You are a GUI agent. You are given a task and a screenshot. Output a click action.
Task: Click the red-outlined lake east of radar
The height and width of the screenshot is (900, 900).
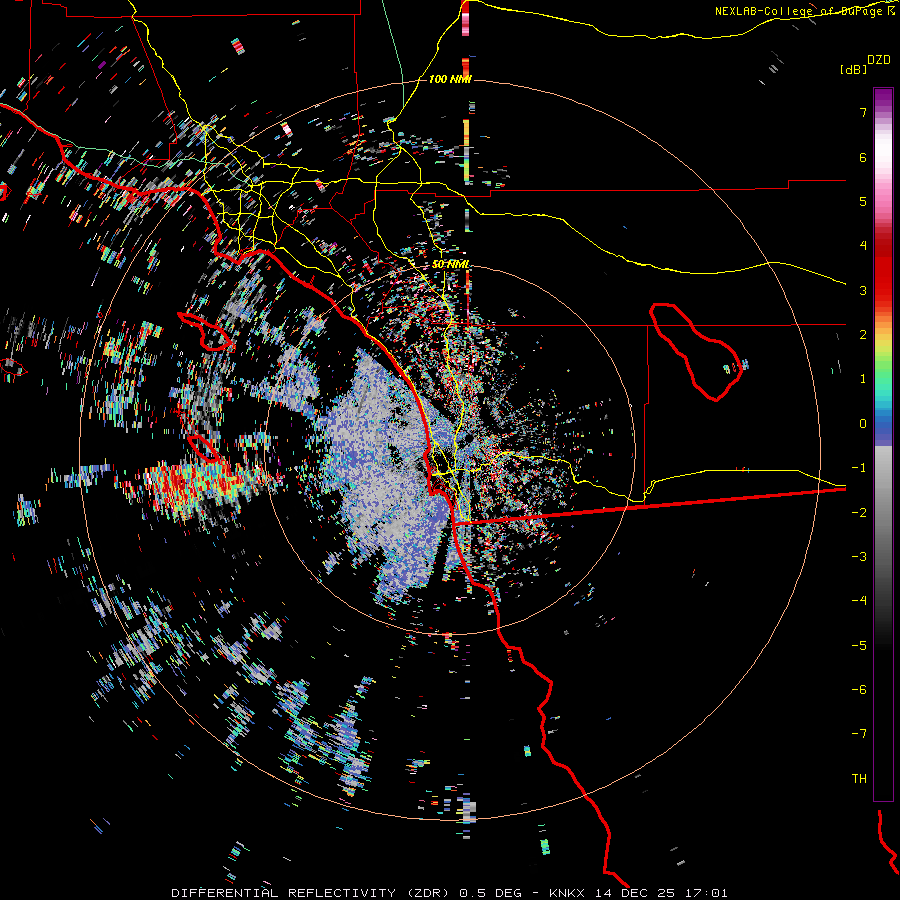[x=696, y=351]
